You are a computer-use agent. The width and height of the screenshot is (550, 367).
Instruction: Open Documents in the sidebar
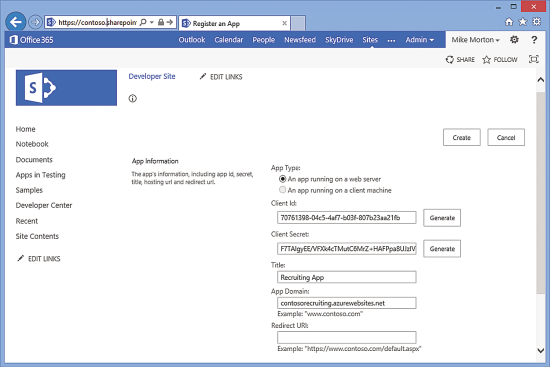point(34,160)
